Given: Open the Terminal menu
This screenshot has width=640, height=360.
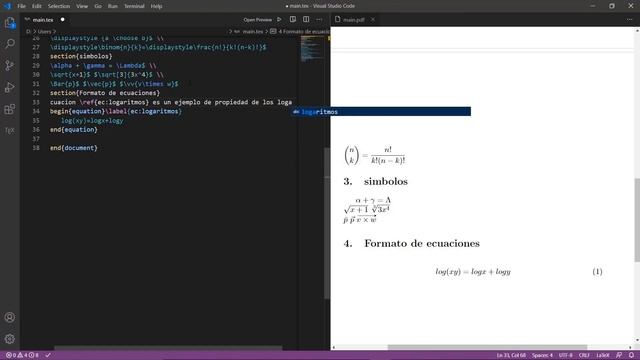Looking at the screenshot, I should tap(134, 6).
